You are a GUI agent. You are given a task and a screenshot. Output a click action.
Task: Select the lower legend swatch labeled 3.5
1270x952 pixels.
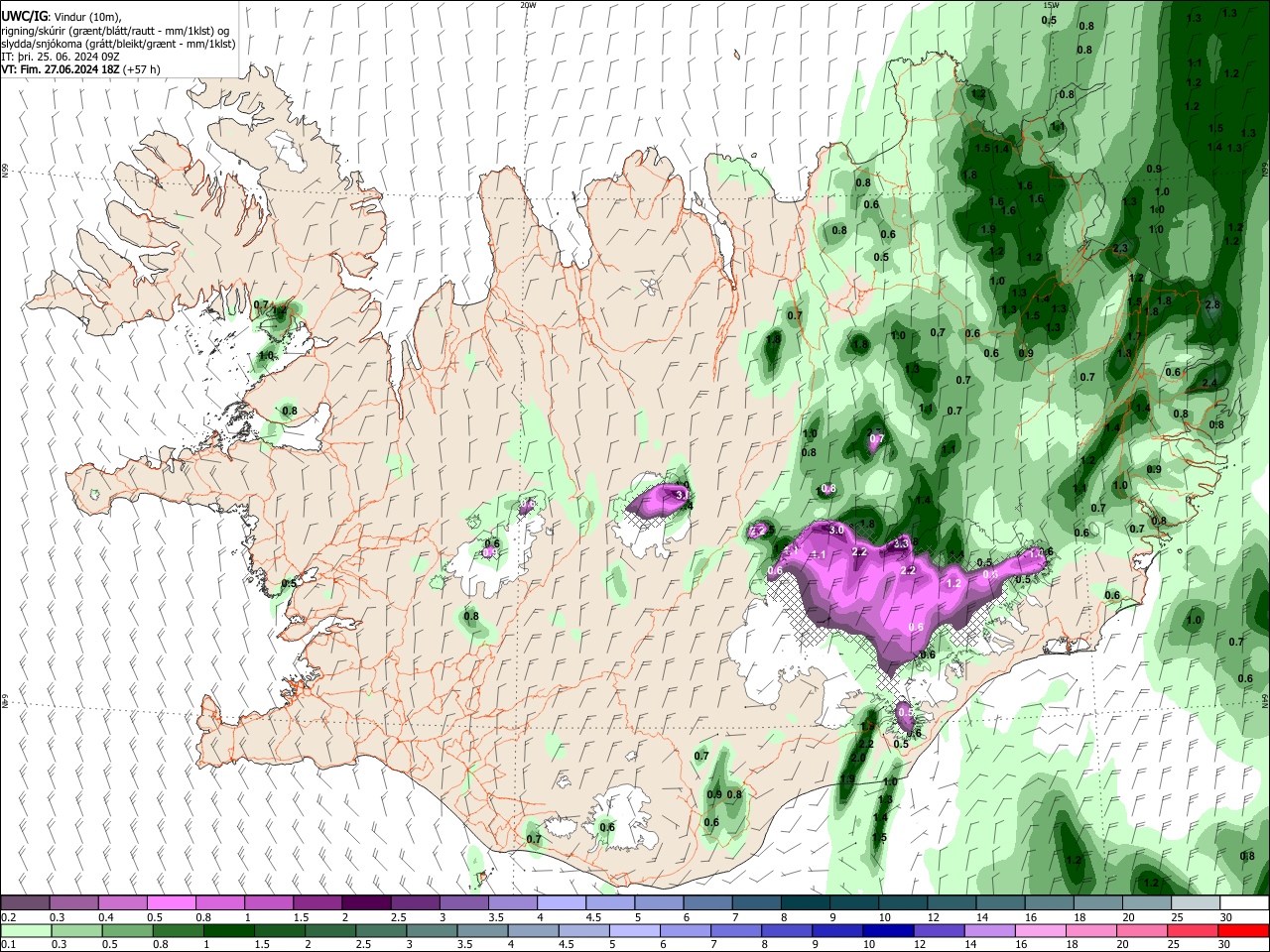click(482, 930)
